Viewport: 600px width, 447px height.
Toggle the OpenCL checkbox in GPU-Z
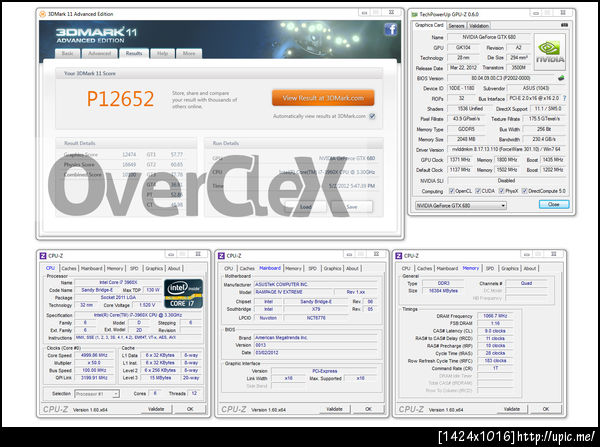[451, 191]
